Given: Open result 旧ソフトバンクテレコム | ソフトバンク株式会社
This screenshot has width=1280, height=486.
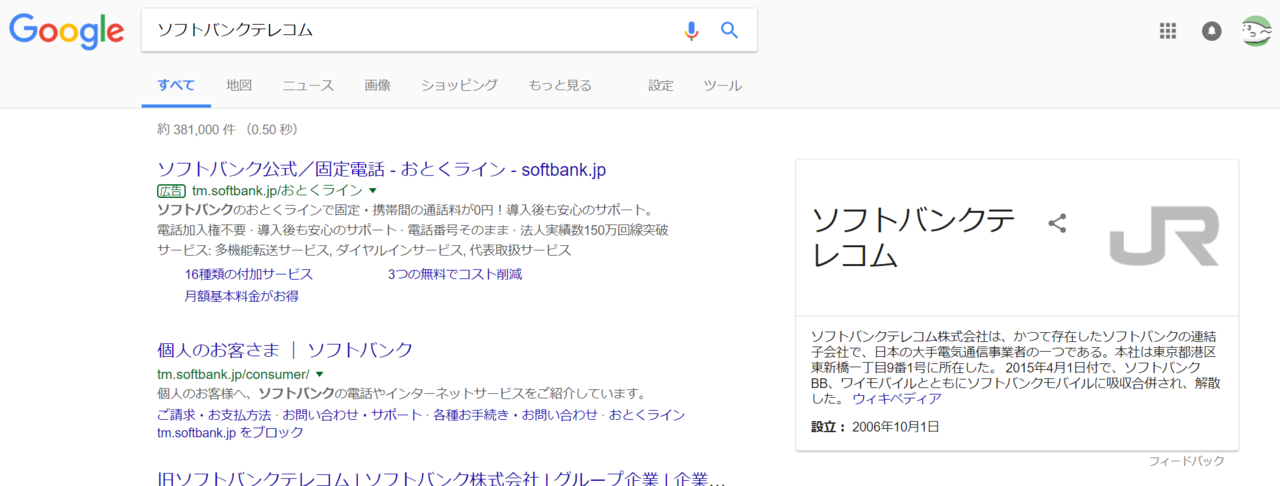Looking at the screenshot, I should [441, 478].
